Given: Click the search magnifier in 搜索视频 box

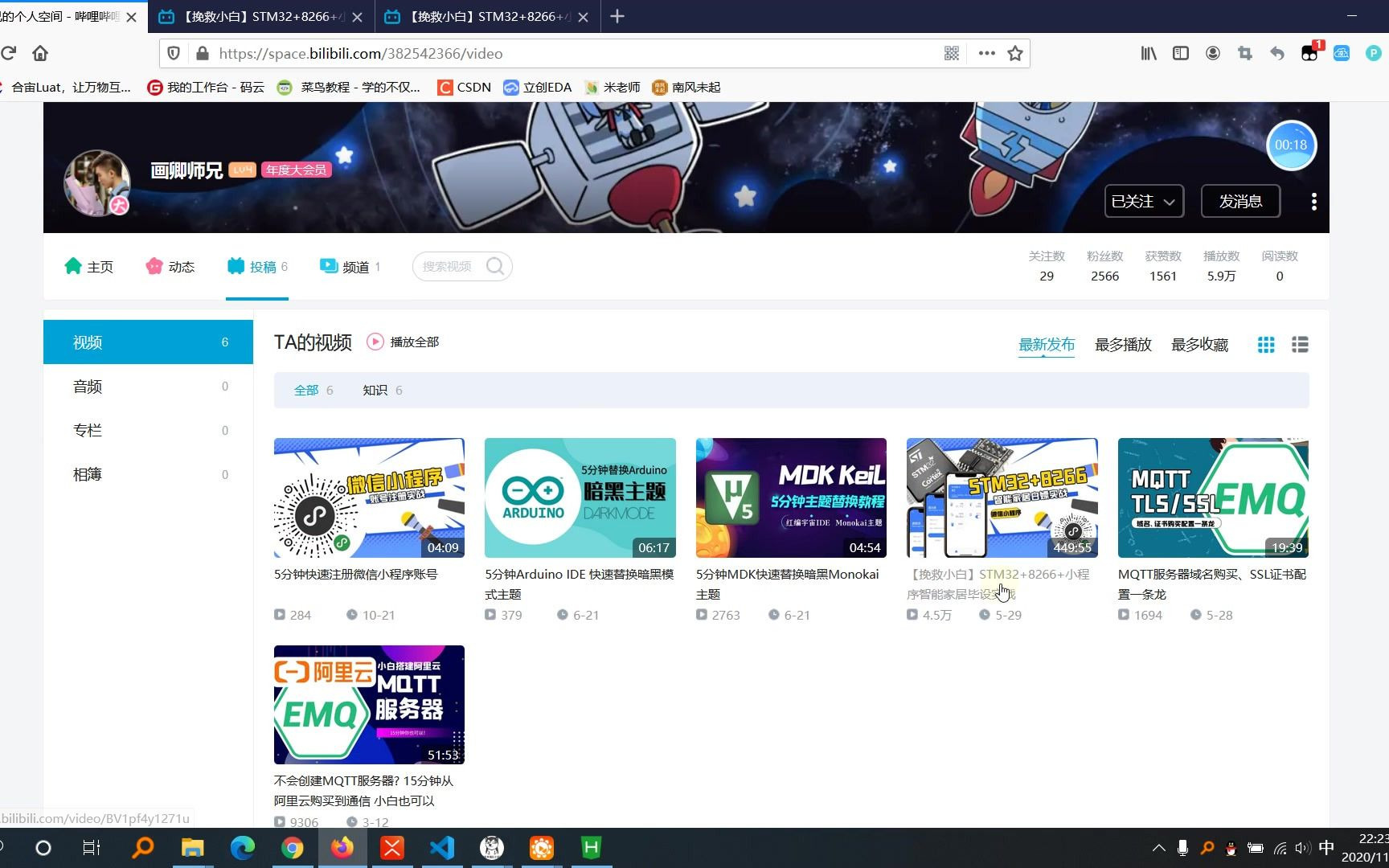Looking at the screenshot, I should (495, 266).
